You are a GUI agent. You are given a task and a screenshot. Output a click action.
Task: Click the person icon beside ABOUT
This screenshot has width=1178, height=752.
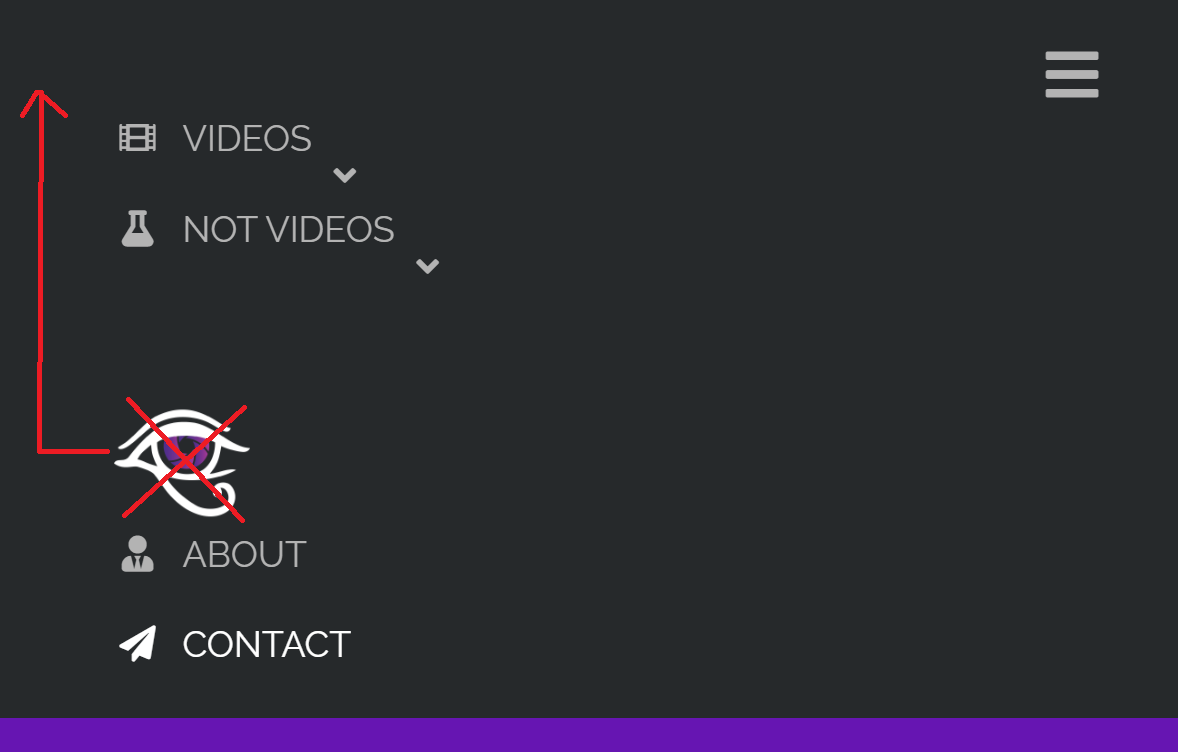pyautogui.click(x=137, y=554)
